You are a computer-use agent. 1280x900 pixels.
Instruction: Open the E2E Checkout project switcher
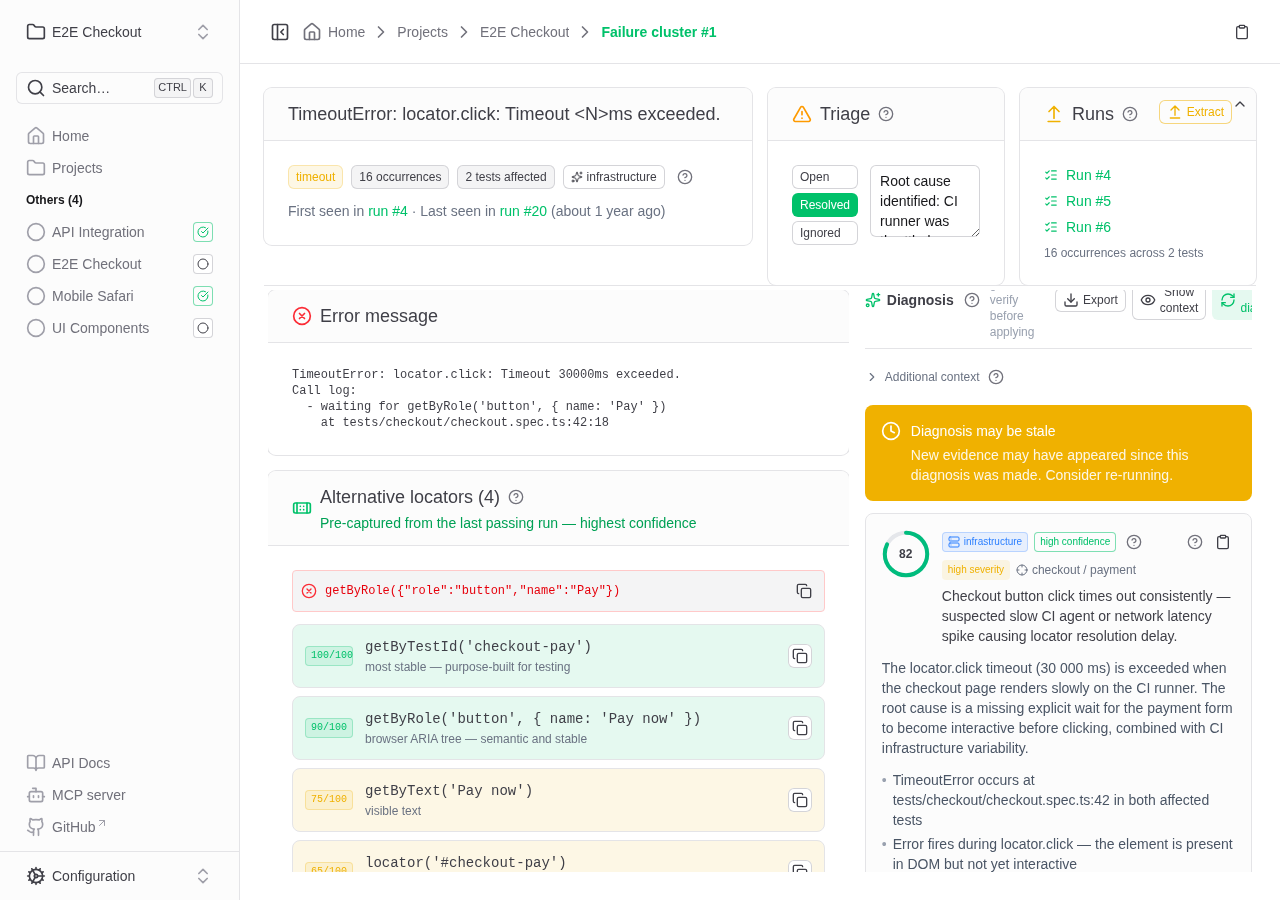[x=119, y=32]
